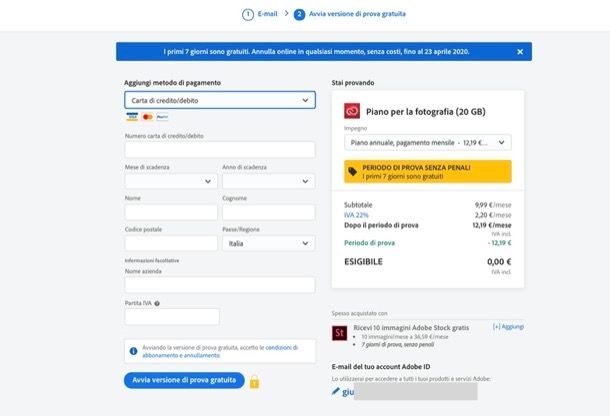The width and height of the screenshot is (610, 416).
Task: Click the Adobe Stock St icon
Action: click(x=339, y=333)
